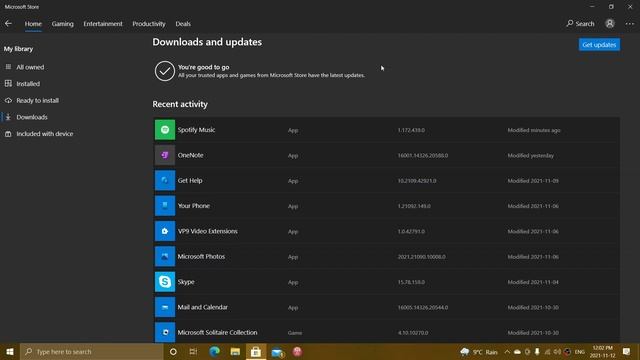The height and width of the screenshot is (360, 640).
Task: Click the Mail and Calendar name
Action: click(x=202, y=307)
